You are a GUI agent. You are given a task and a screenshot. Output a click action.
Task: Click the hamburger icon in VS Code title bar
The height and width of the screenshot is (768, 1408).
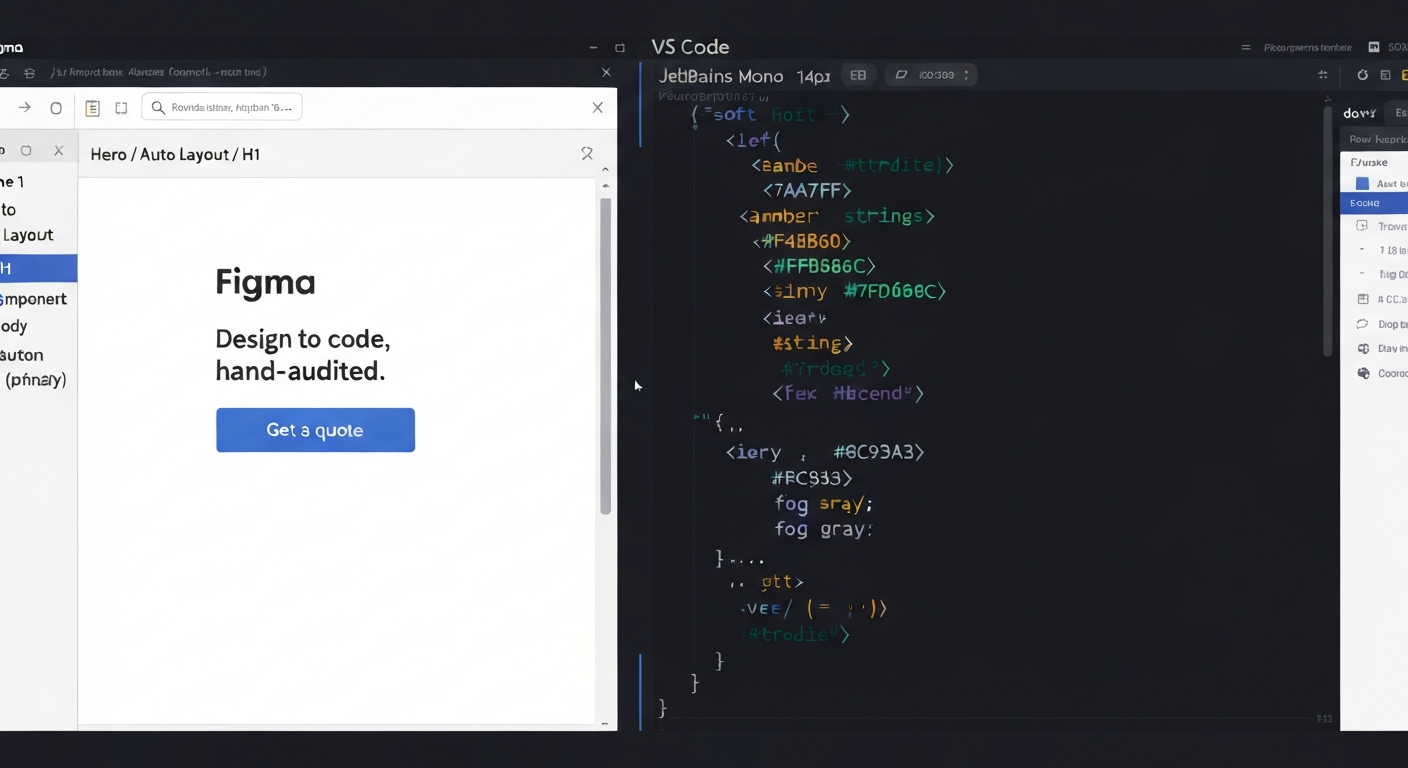(x=1246, y=48)
